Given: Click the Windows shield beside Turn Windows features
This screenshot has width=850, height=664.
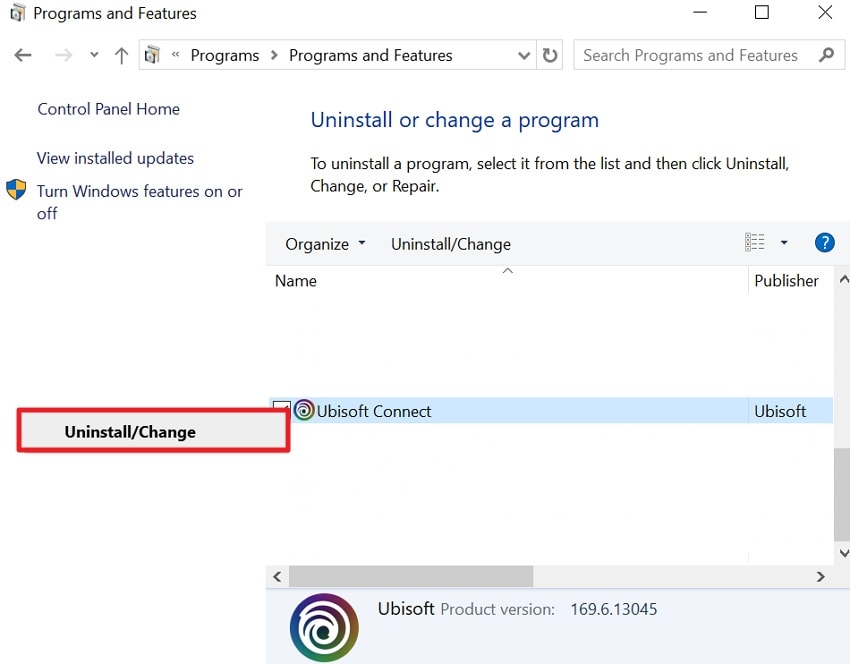Looking at the screenshot, I should point(16,190).
